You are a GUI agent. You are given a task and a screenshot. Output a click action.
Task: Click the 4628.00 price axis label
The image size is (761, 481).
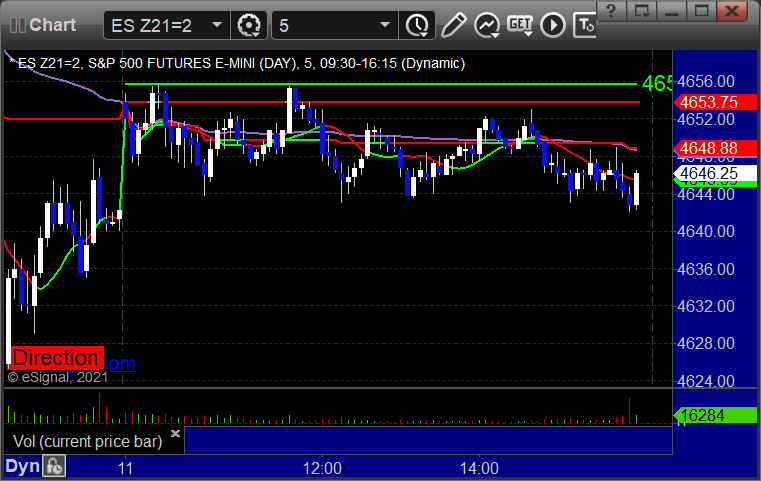click(706, 344)
